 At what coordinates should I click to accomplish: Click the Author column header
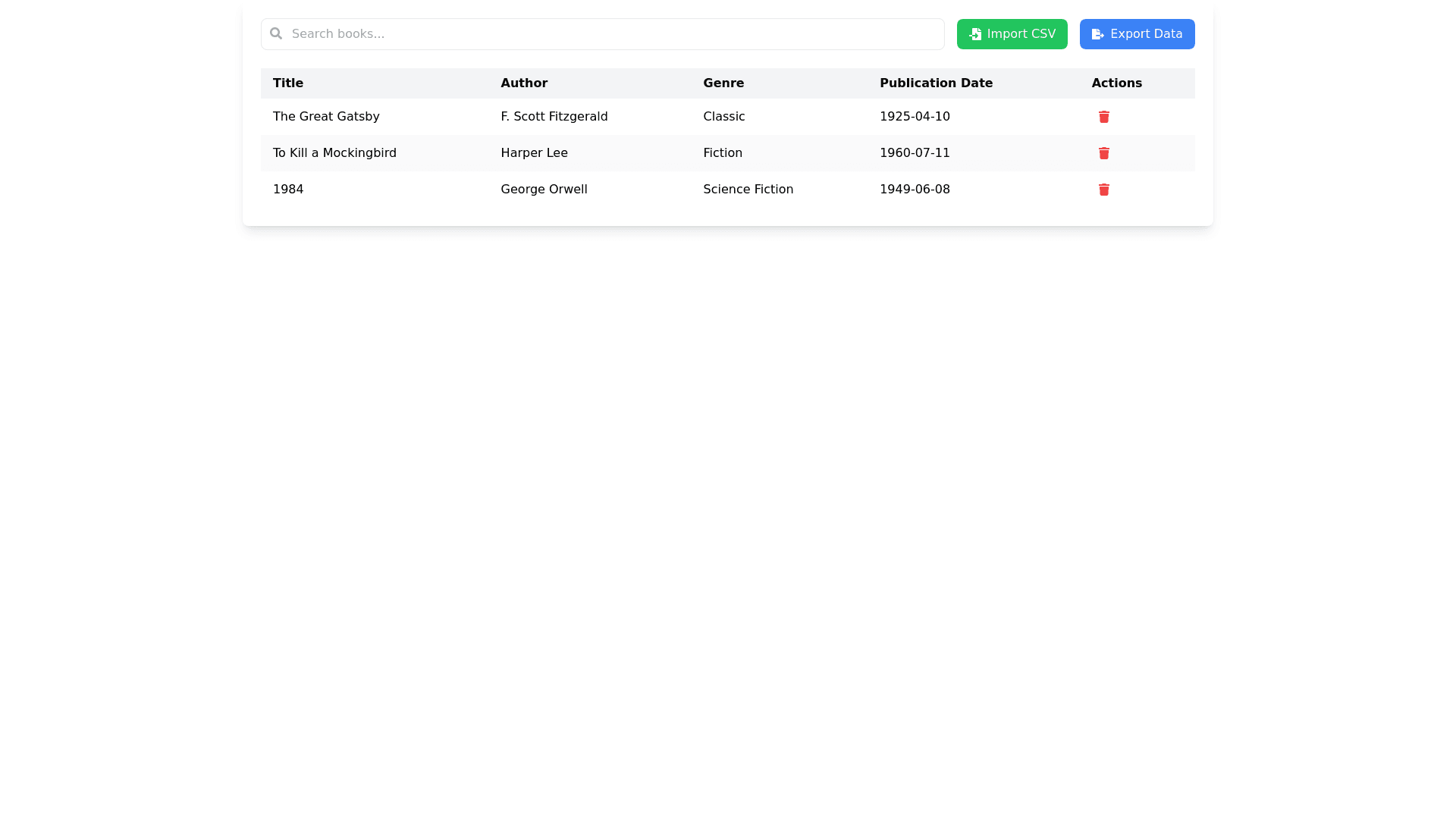click(x=524, y=83)
